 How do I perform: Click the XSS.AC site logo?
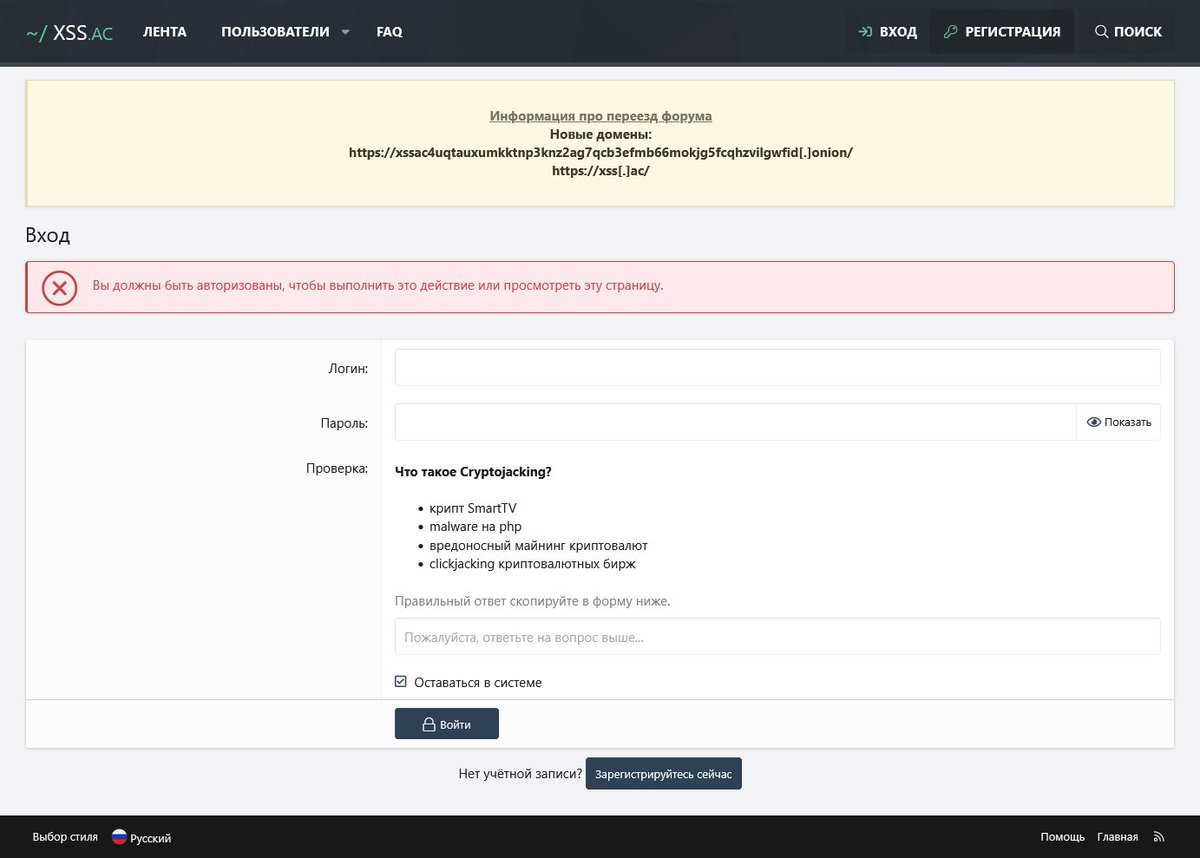(69, 31)
